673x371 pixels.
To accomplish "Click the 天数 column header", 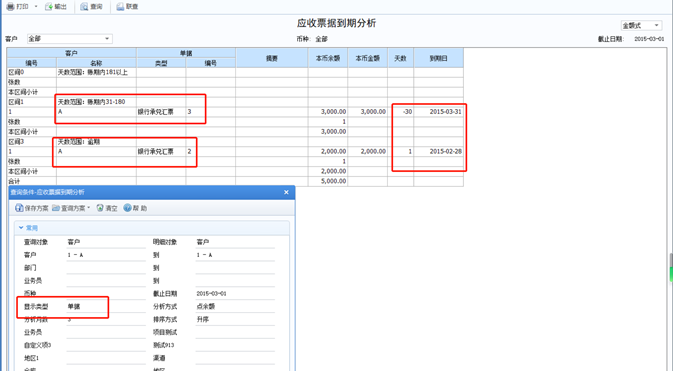I will click(x=400, y=58).
